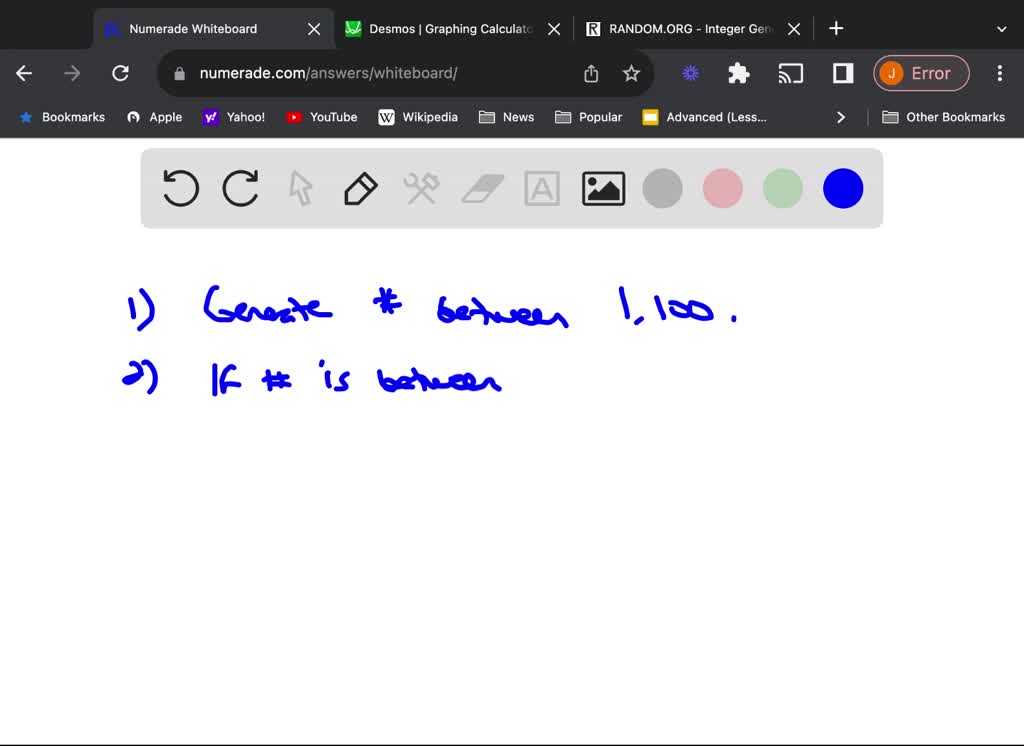Click the purple extension toggle icon
Image resolution: width=1024 pixels, height=746 pixels.
(689, 73)
